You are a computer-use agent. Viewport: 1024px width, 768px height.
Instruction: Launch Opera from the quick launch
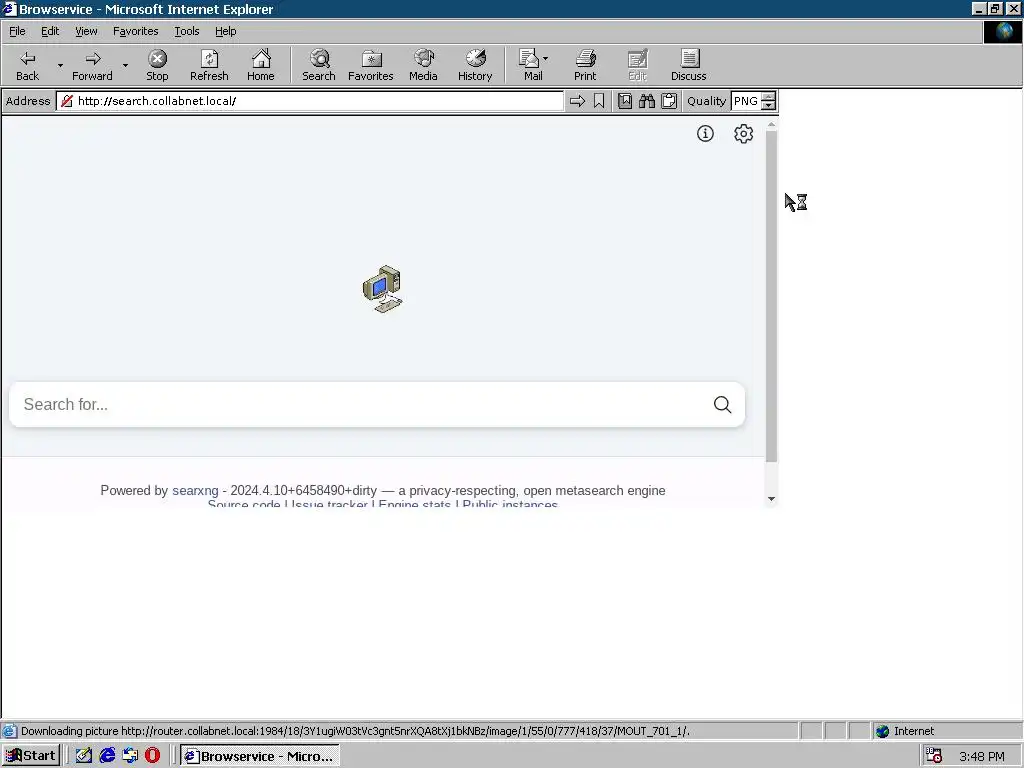153,756
